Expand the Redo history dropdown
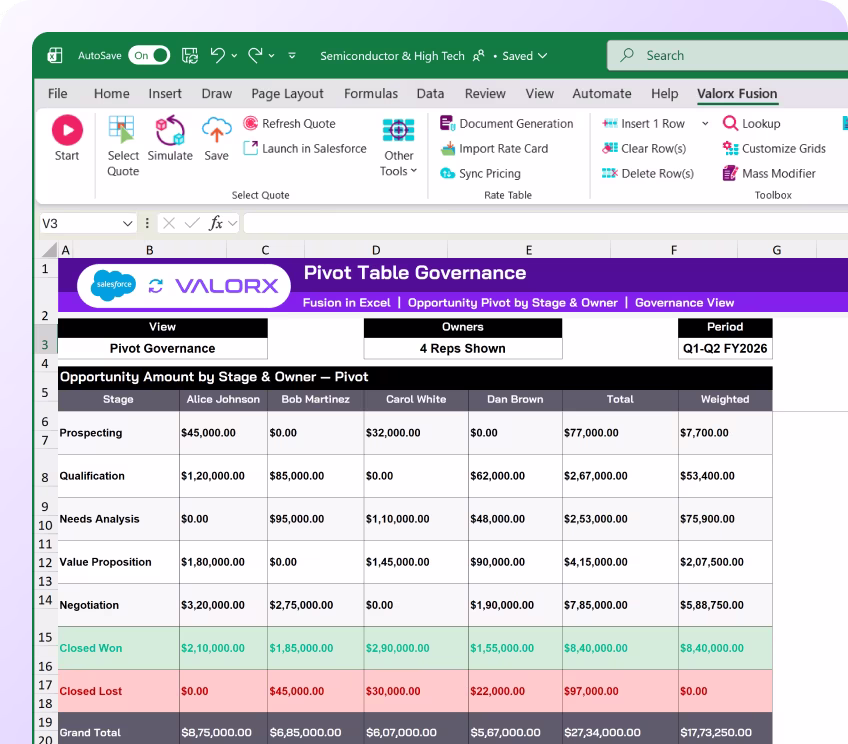Screen dimensions: 848x744 coord(271,56)
